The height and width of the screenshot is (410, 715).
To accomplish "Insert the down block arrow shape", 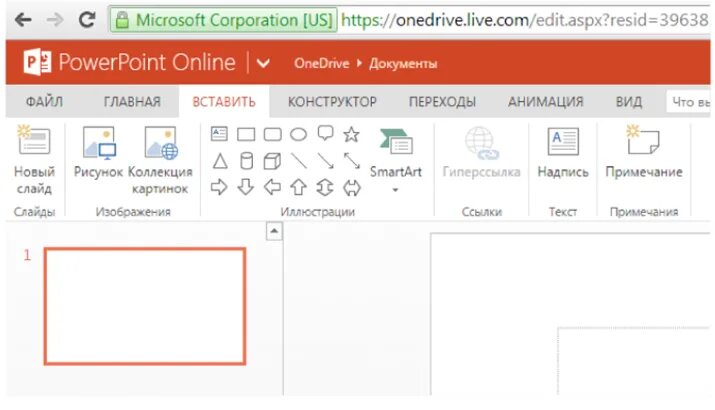I will click(x=246, y=187).
